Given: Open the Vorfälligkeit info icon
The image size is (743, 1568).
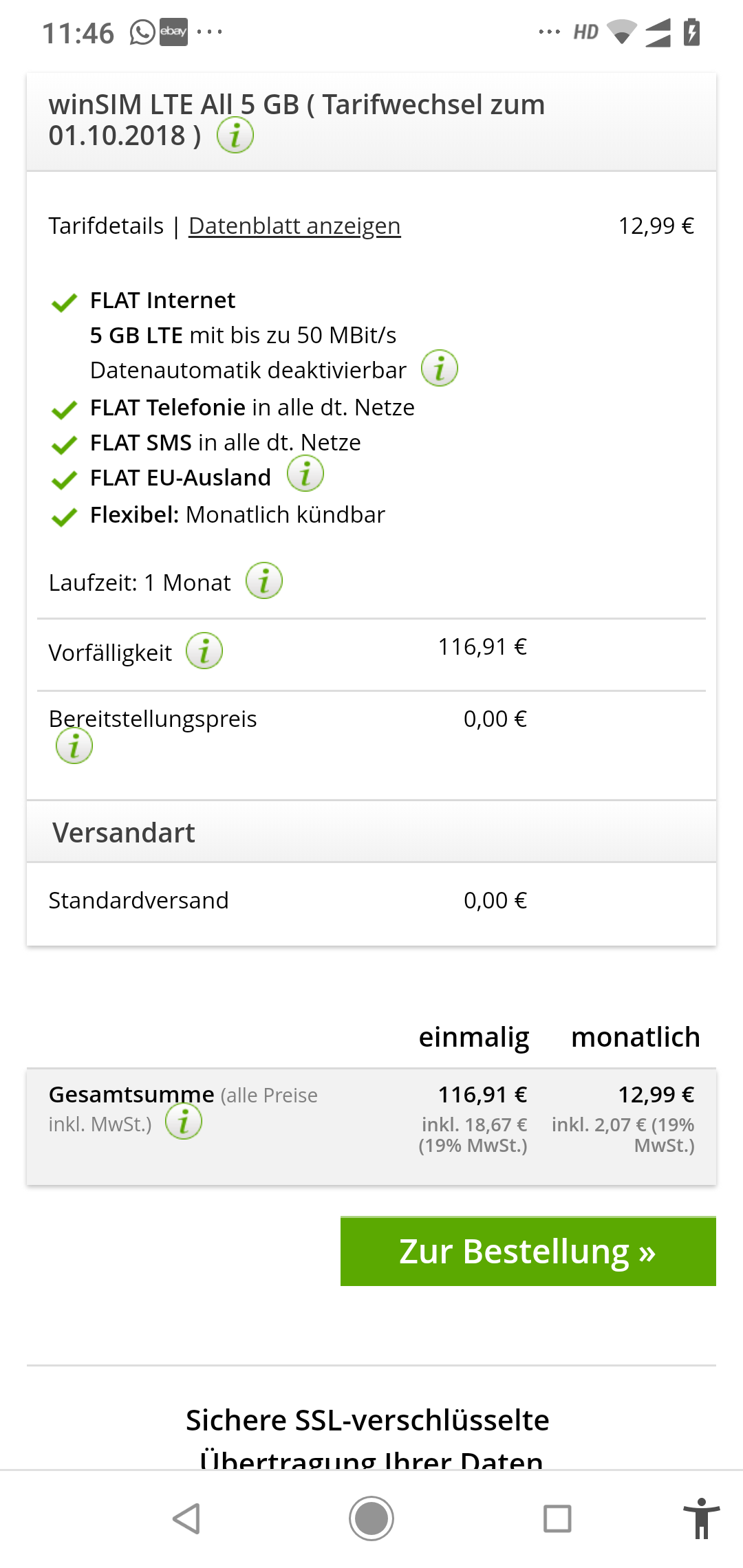Looking at the screenshot, I should (x=204, y=651).
